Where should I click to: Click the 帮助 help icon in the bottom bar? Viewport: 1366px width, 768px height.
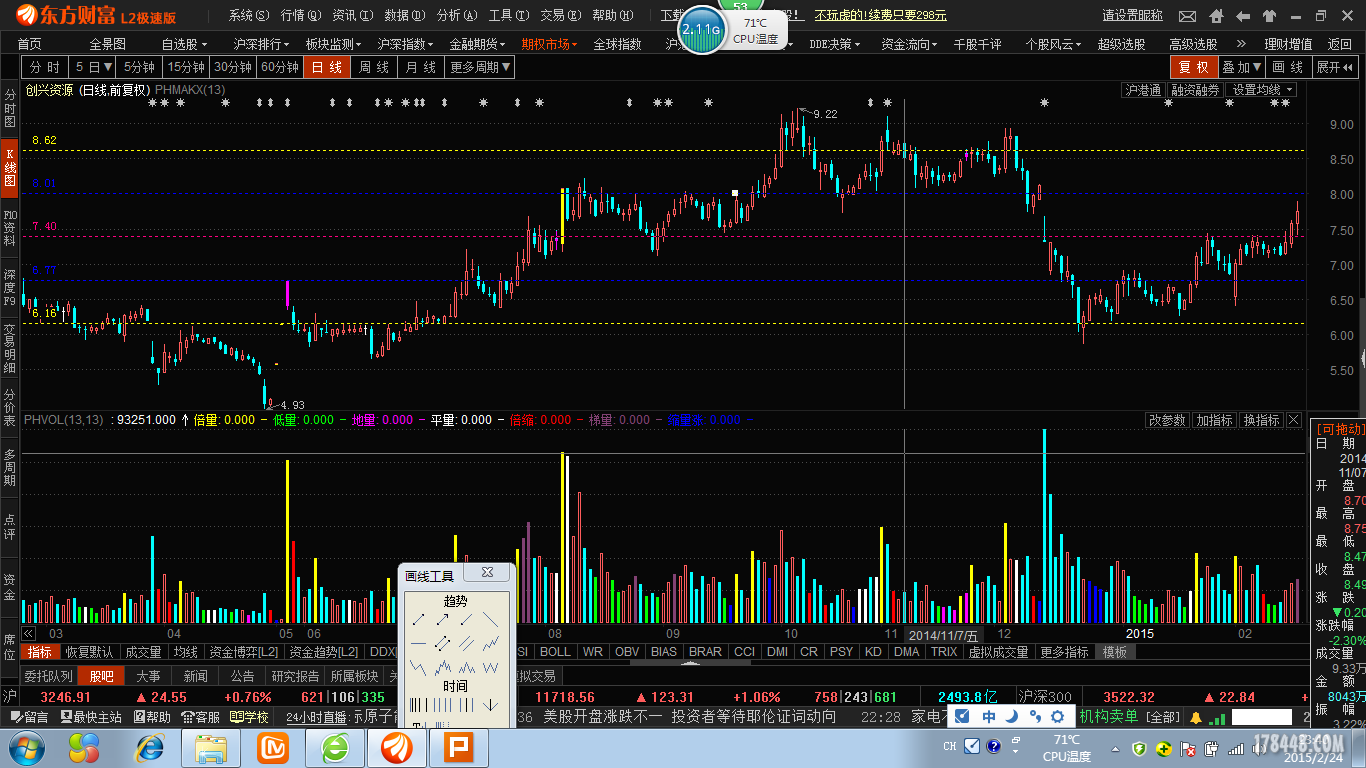click(152, 717)
